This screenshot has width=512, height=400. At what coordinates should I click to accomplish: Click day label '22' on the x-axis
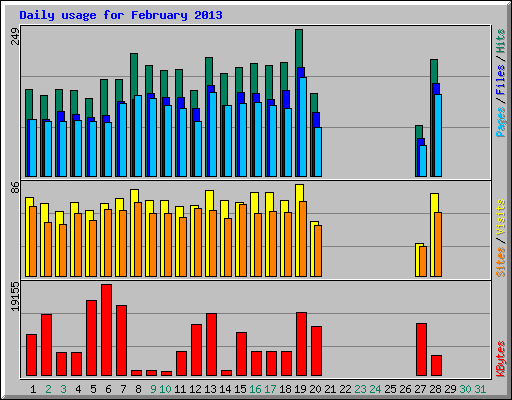click(345, 389)
